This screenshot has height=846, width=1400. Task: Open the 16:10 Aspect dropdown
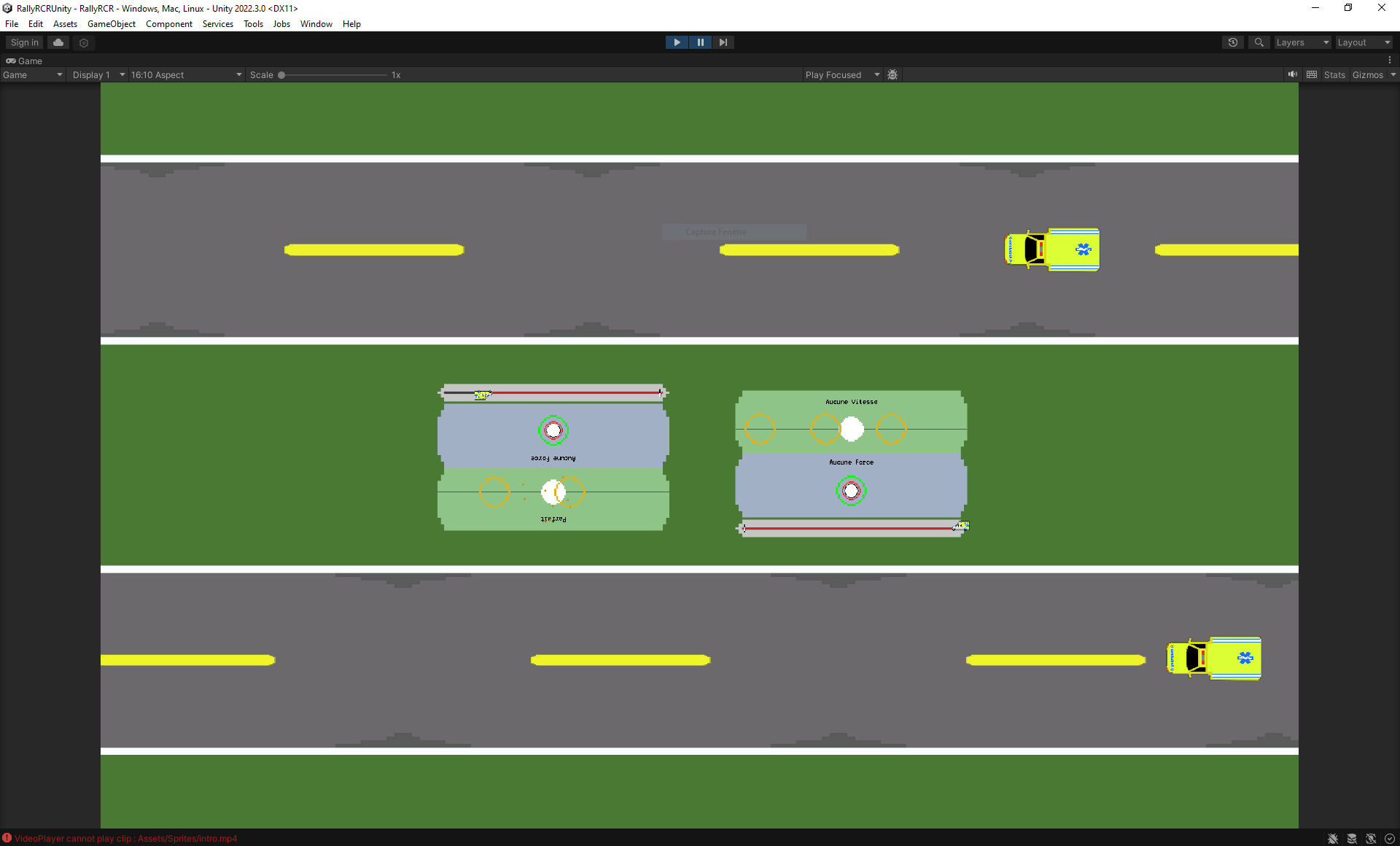coord(186,74)
